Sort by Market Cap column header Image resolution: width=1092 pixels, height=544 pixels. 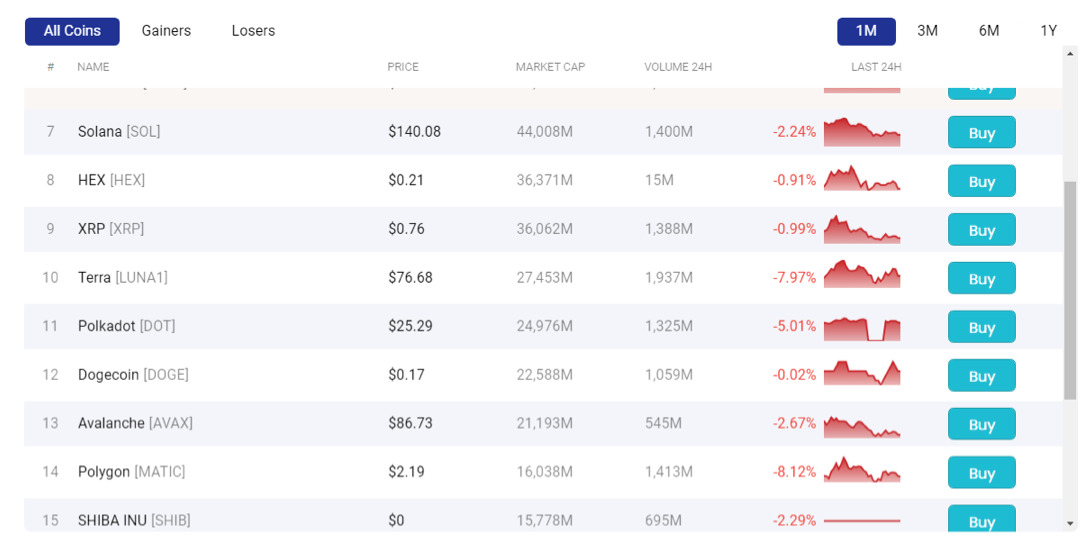(550, 67)
